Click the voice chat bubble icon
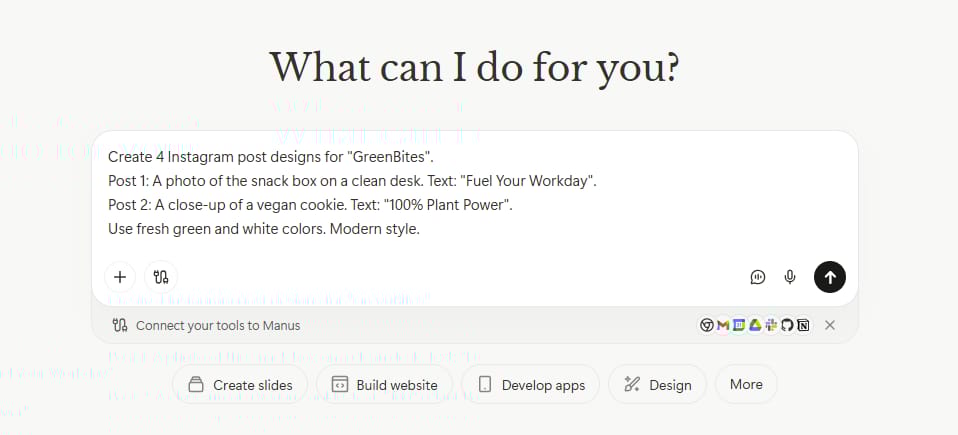Image resolution: width=958 pixels, height=435 pixels. [758, 277]
